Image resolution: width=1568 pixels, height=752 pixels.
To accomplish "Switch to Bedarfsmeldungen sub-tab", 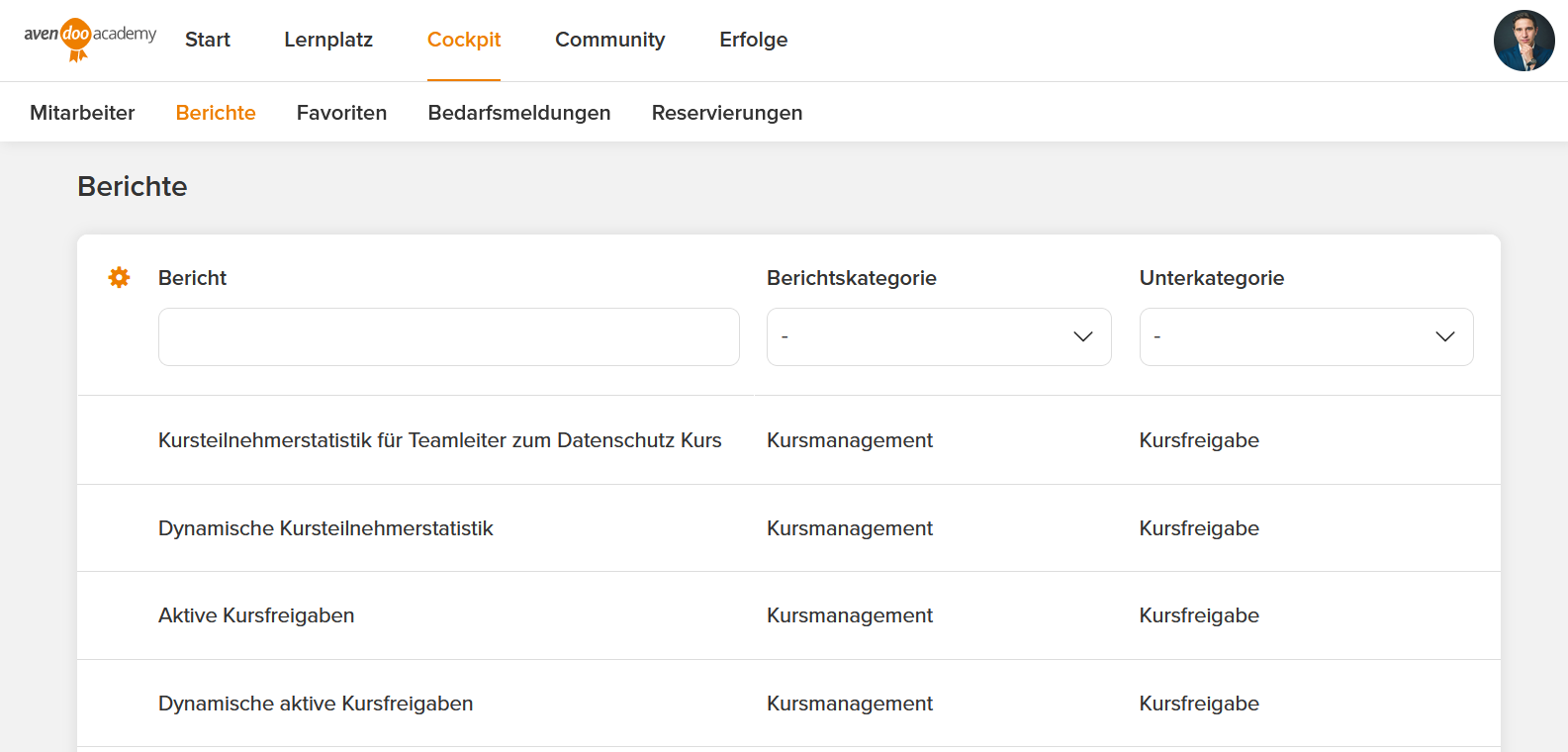I will click(519, 113).
